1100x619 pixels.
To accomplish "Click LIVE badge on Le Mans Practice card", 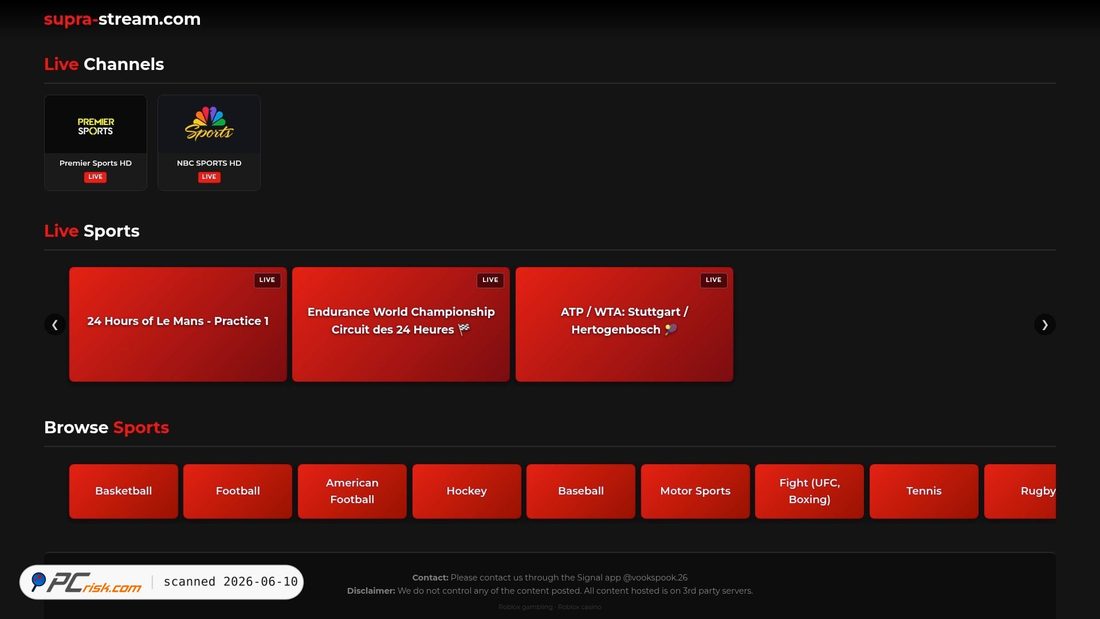I will click(267, 279).
